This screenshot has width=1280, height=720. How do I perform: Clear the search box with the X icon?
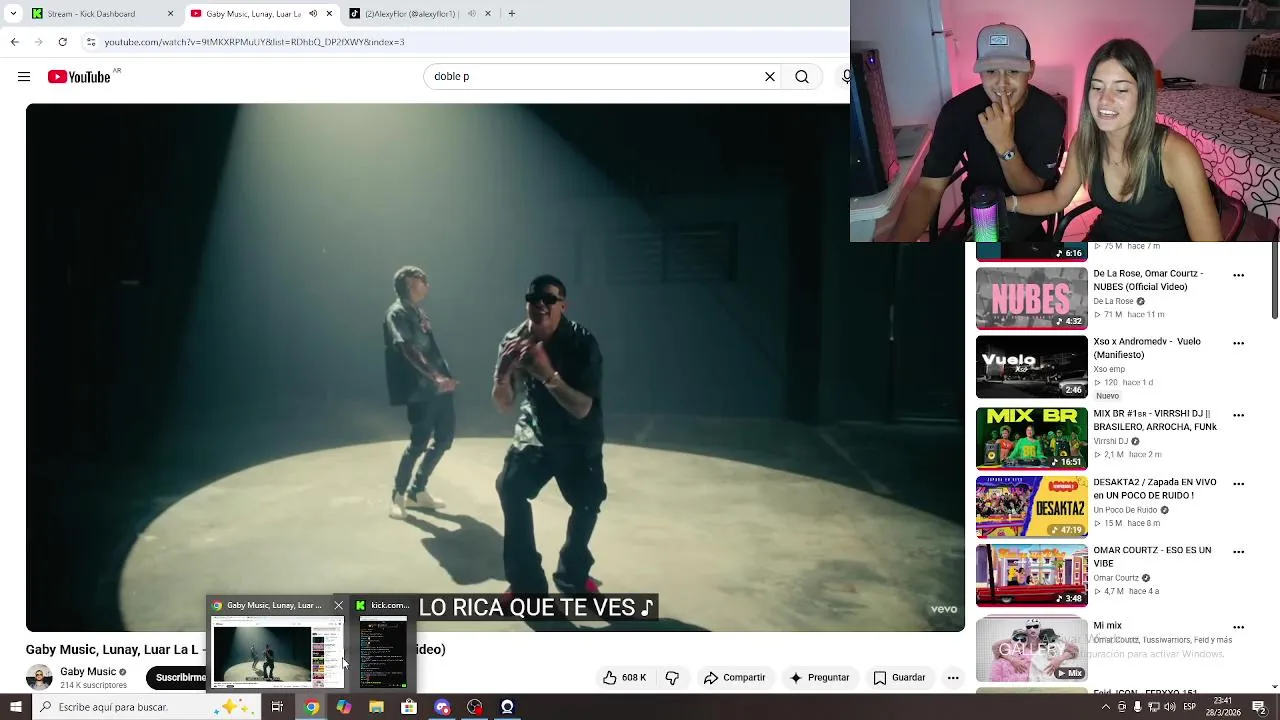point(770,76)
